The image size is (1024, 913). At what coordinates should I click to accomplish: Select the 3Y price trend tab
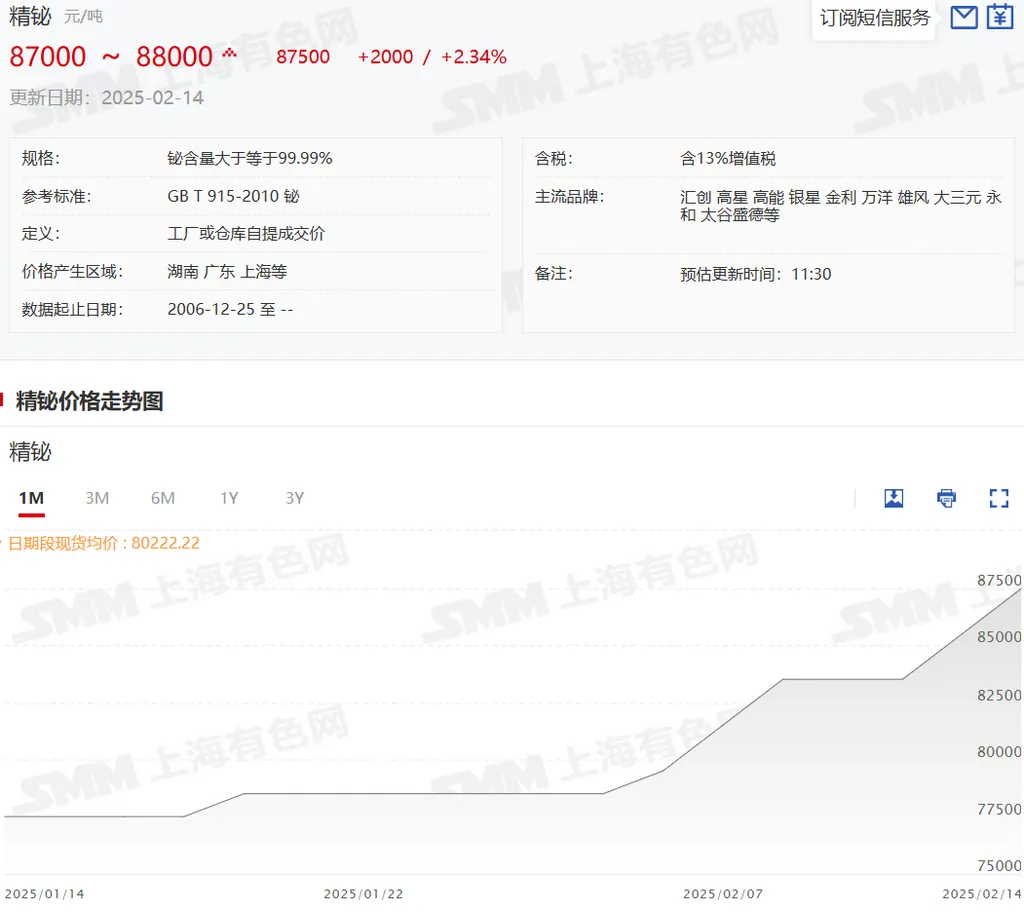[294, 497]
